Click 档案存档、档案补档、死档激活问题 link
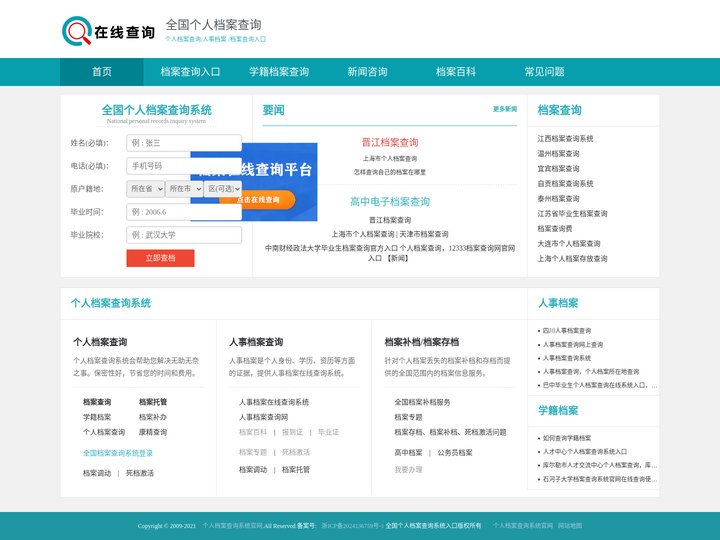Viewport: 720px width, 540px height. [x=450, y=432]
